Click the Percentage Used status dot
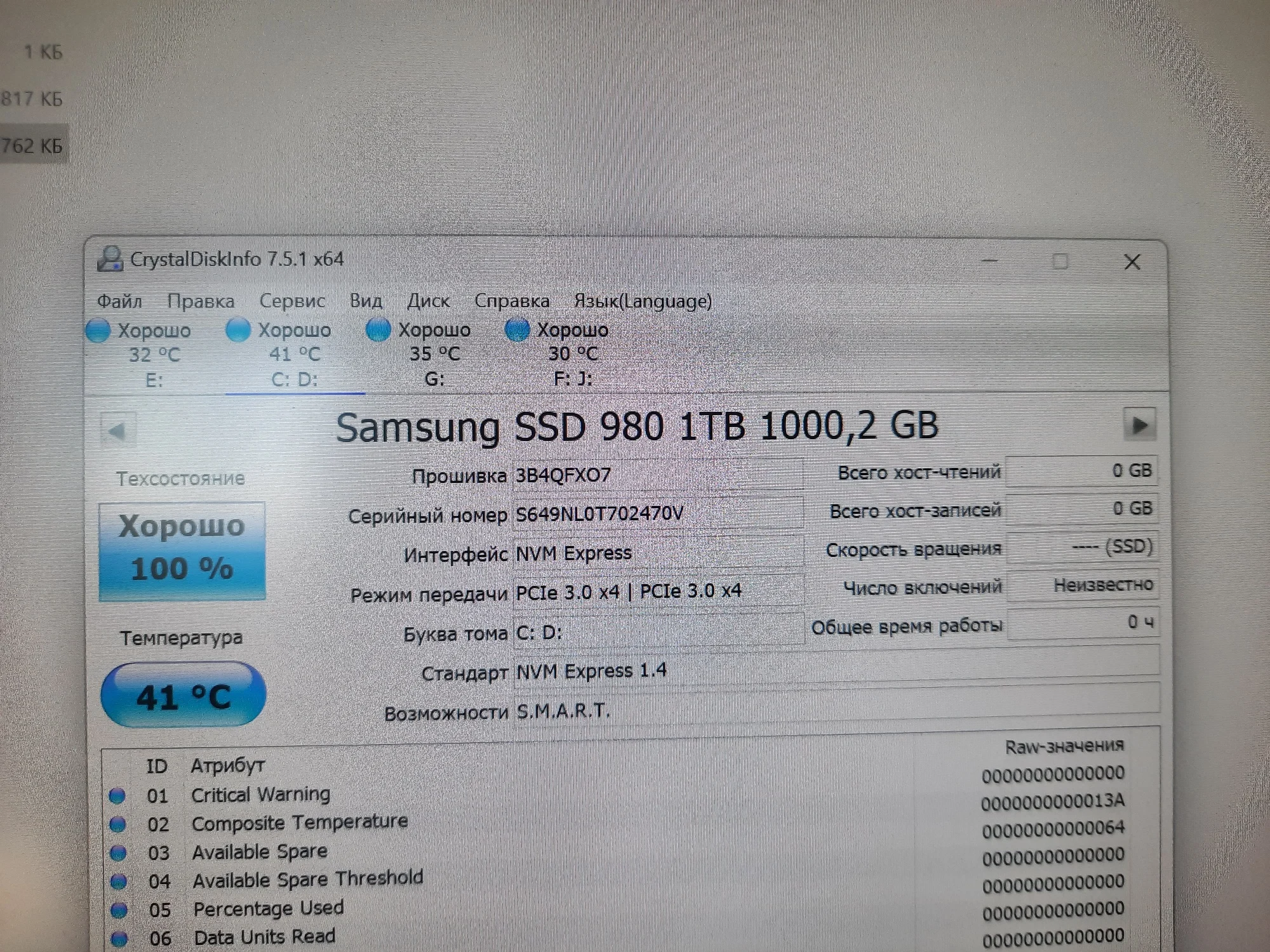Screen dimensions: 1270x952 tap(119, 910)
